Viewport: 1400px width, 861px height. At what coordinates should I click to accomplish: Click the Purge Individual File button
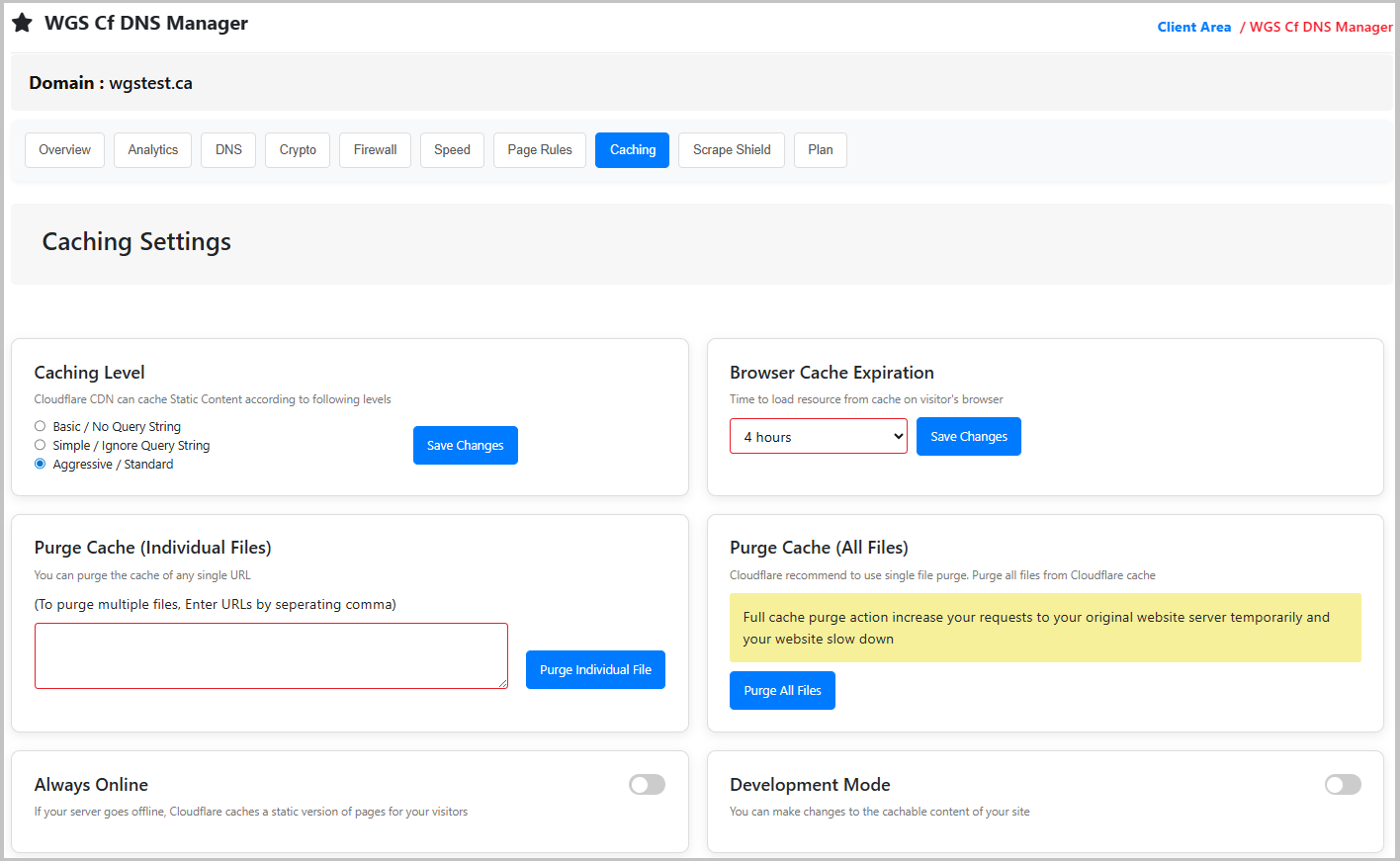(595, 670)
